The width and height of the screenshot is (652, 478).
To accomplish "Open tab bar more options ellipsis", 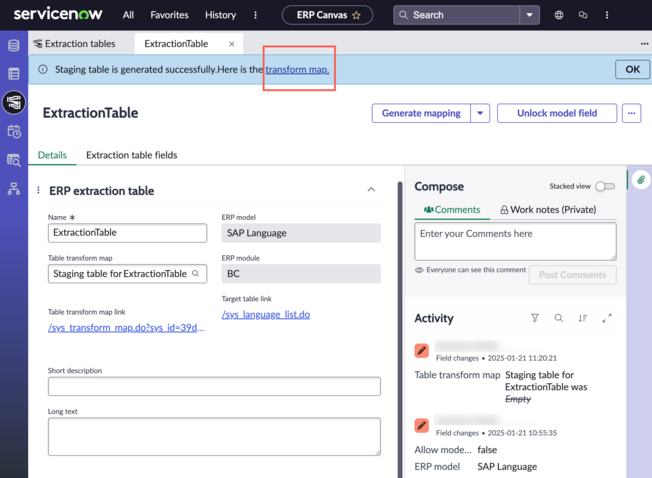I will coord(644,44).
